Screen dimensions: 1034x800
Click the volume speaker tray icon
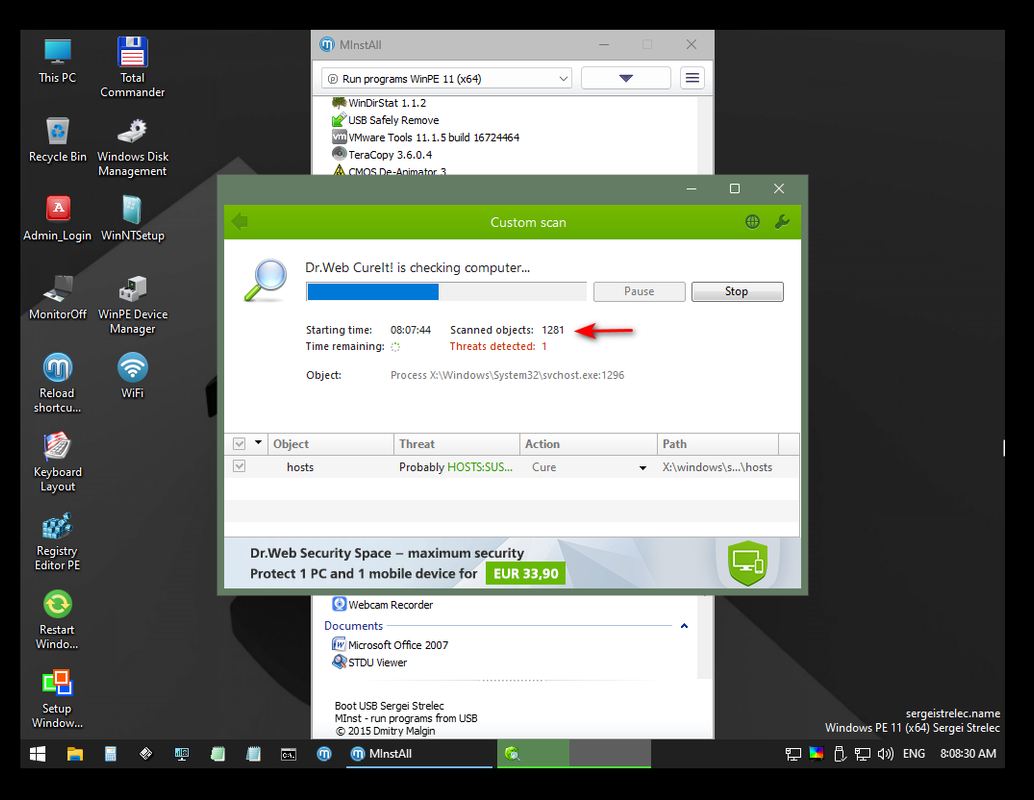pos(886,754)
